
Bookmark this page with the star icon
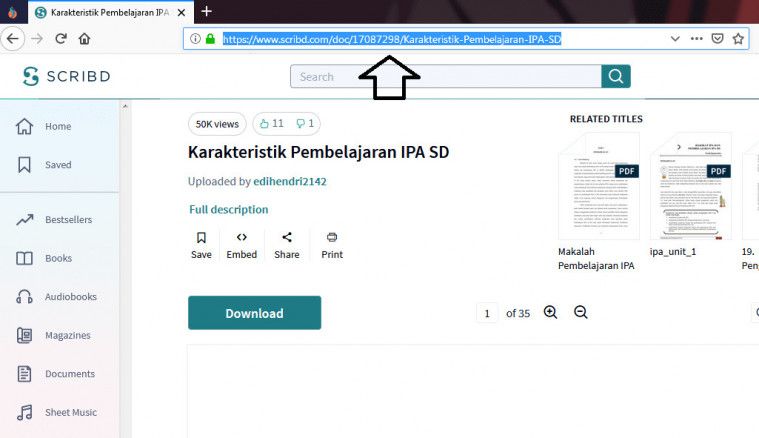(x=738, y=39)
